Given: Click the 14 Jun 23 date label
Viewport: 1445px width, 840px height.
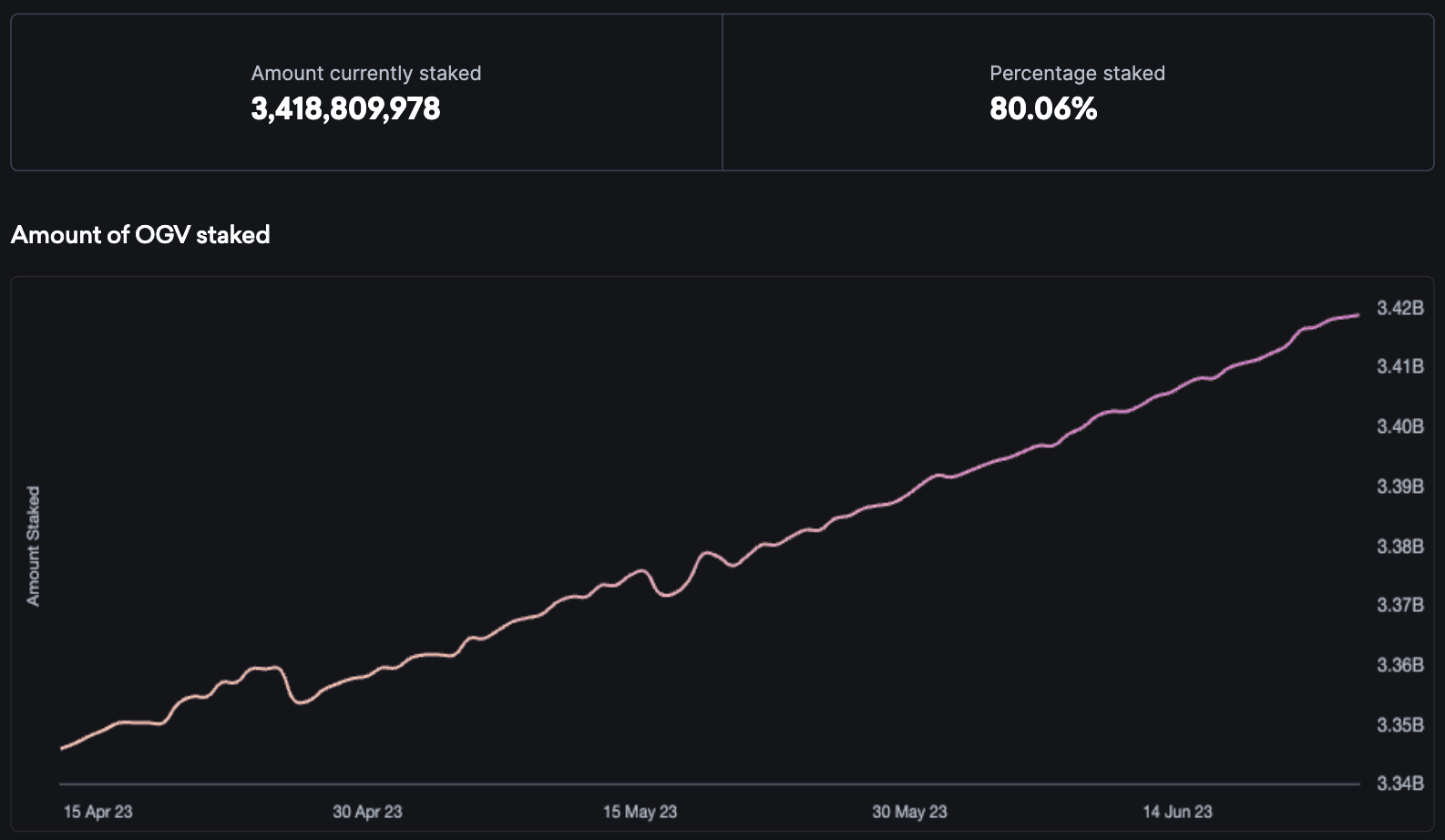Looking at the screenshot, I should (x=1177, y=812).
